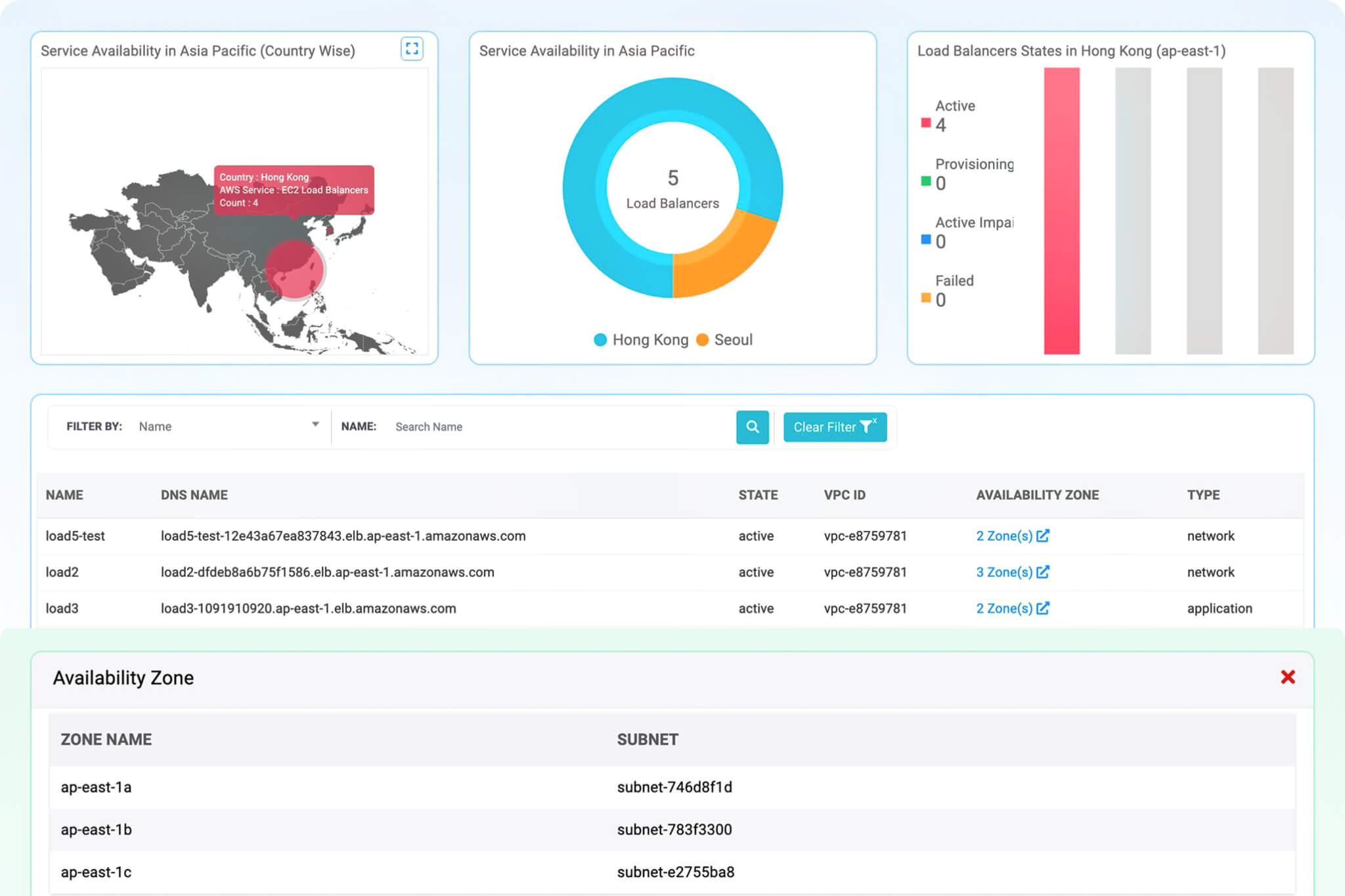This screenshot has height=896, width=1345.
Task: Open load5-test zones via external link icon
Action: tap(1044, 536)
